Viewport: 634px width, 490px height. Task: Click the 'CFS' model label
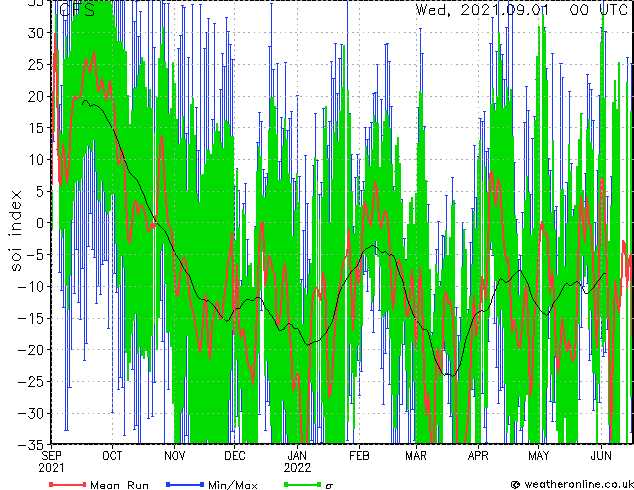(x=77, y=10)
